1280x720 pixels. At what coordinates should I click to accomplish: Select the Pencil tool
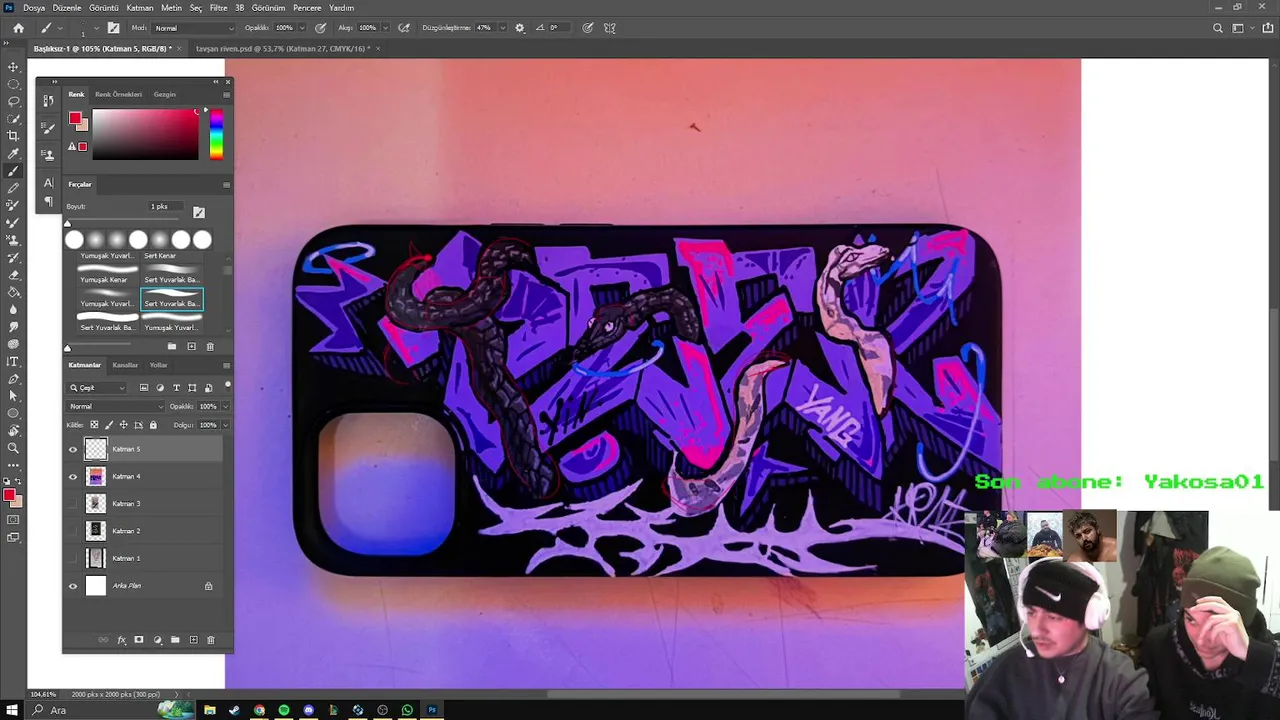(x=13, y=188)
